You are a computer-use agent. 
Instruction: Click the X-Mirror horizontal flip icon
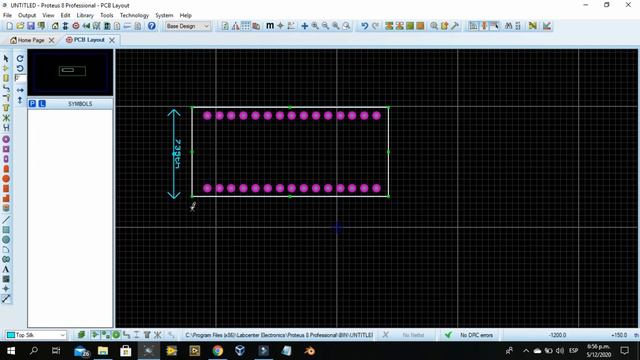pos(20,90)
